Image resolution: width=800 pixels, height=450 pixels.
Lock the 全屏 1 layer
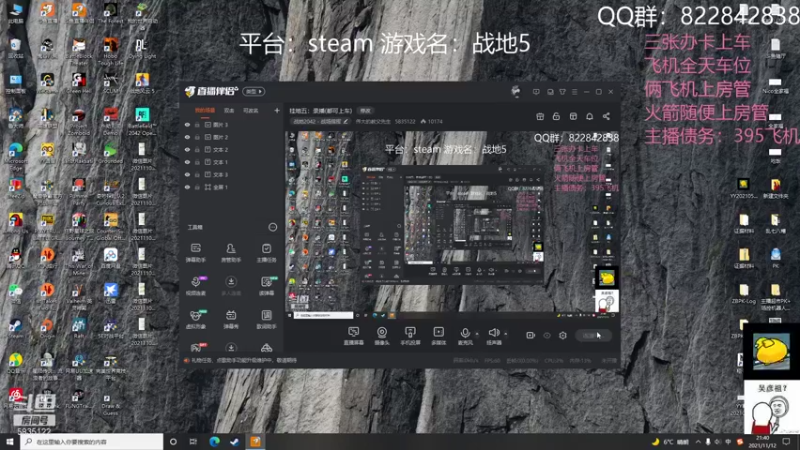[197, 187]
